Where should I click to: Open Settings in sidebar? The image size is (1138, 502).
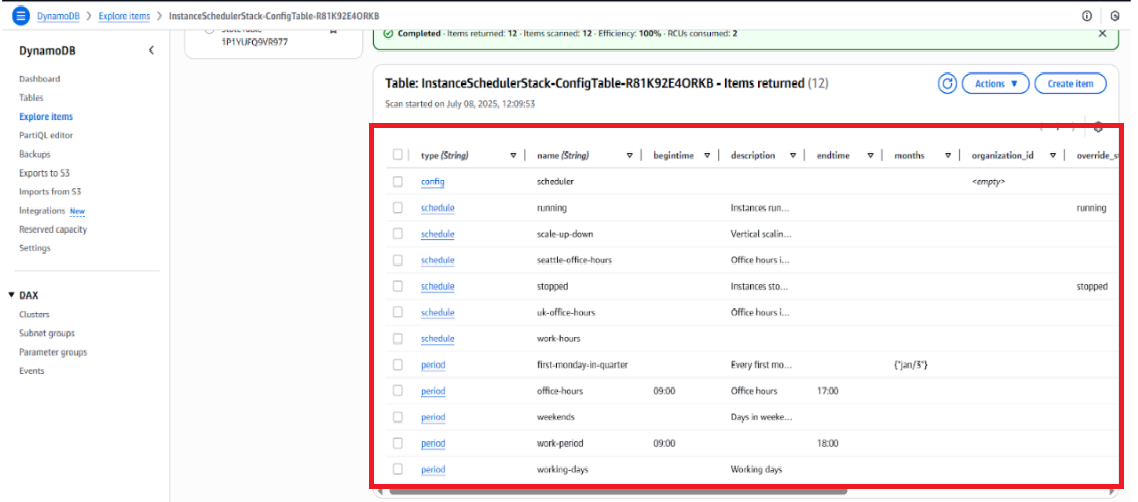point(35,248)
